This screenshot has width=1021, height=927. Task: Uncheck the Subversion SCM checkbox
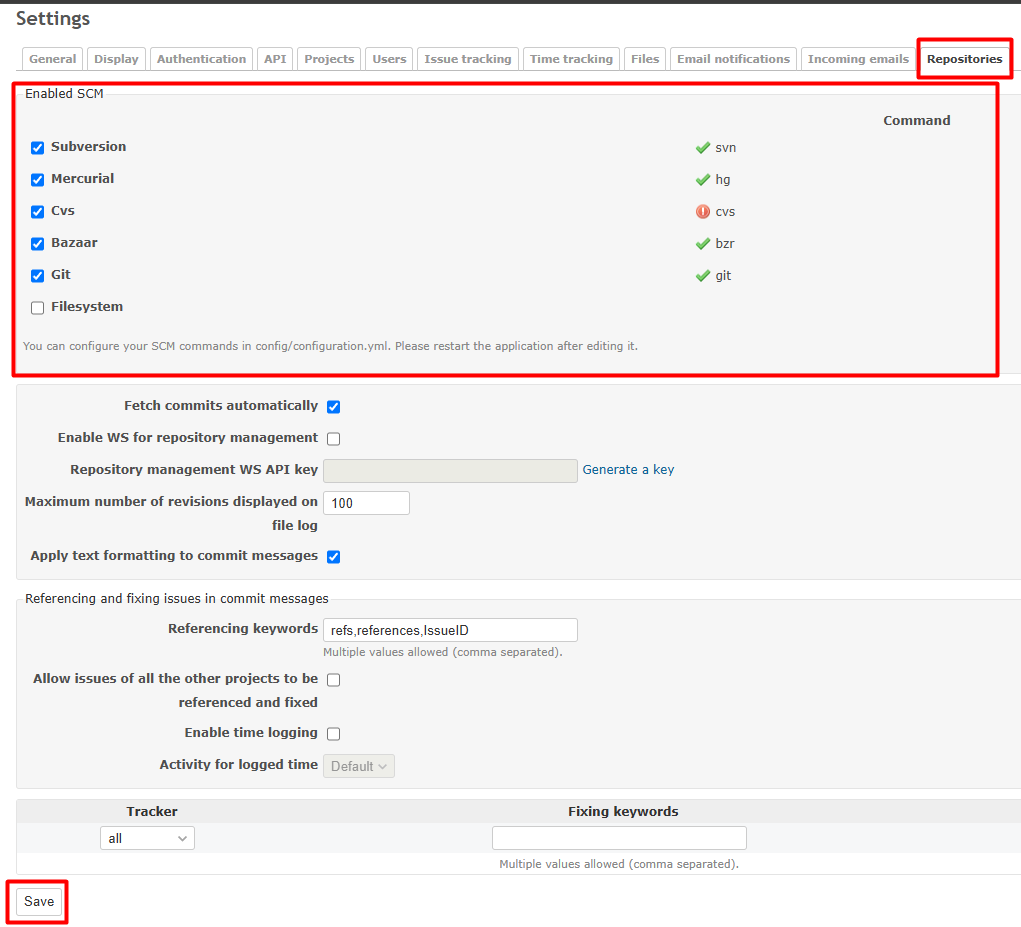pos(37,147)
